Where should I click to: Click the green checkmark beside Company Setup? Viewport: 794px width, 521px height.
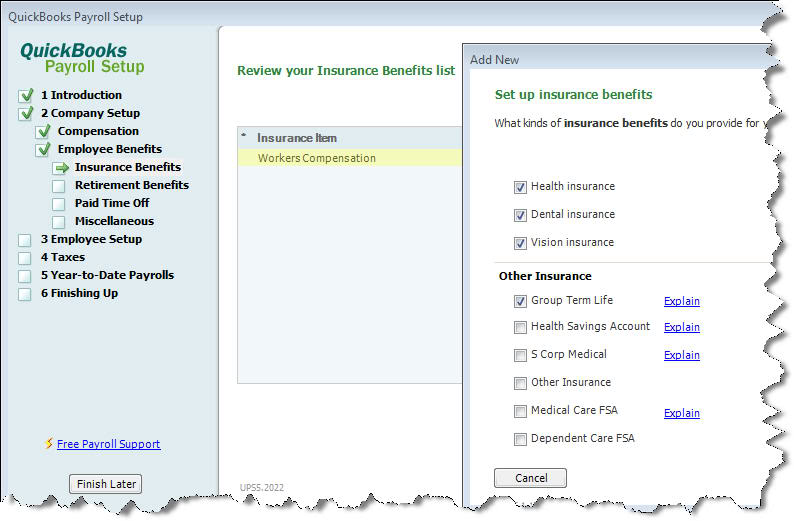25,113
